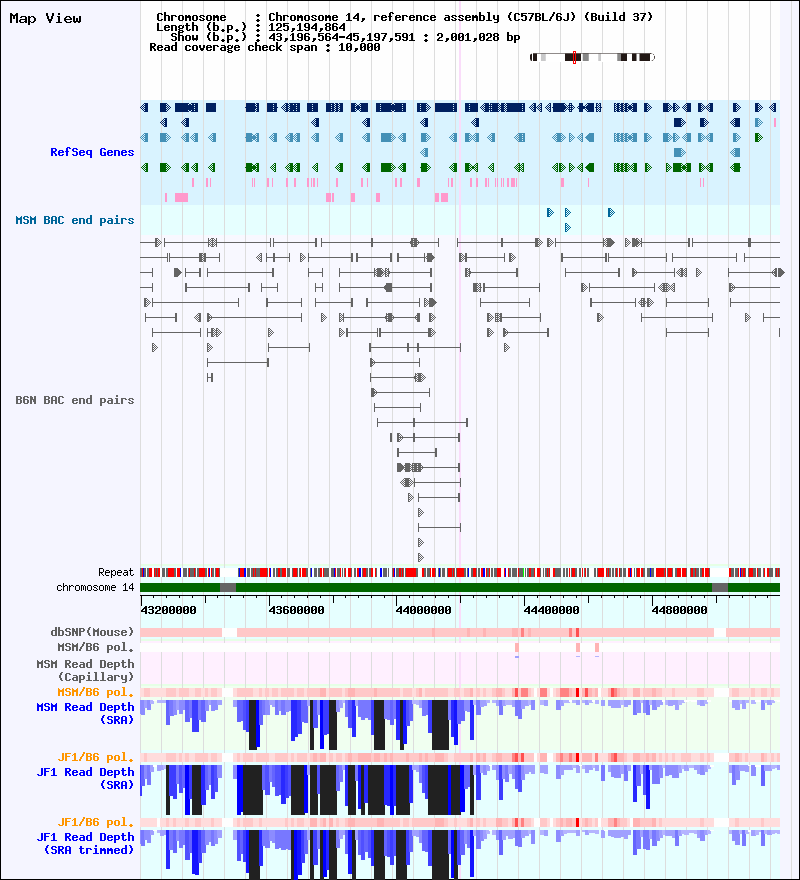
Task: Open the RefSeq Genes track link
Action: click(92, 152)
